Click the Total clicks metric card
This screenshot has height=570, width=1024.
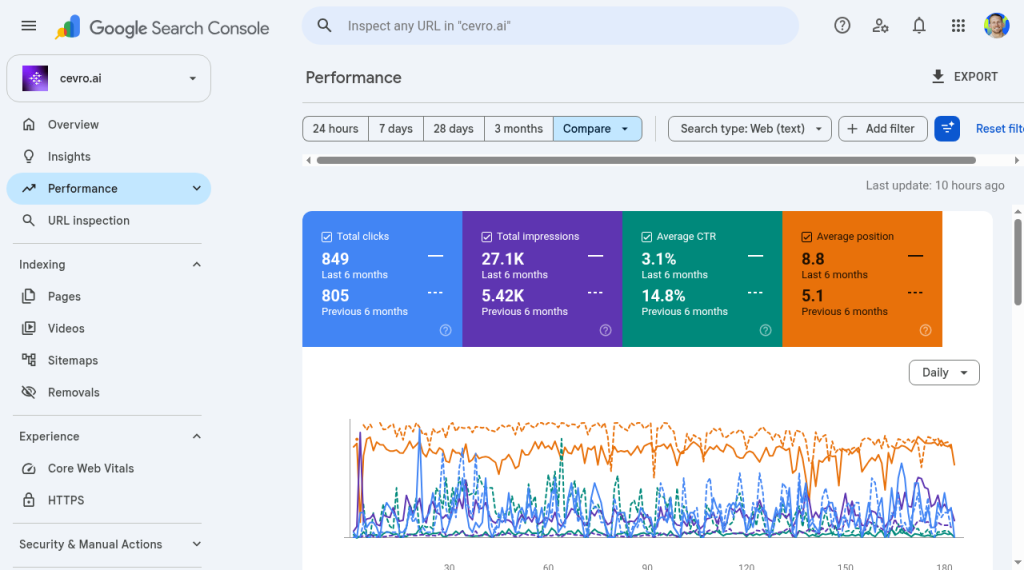pyautogui.click(x=382, y=279)
